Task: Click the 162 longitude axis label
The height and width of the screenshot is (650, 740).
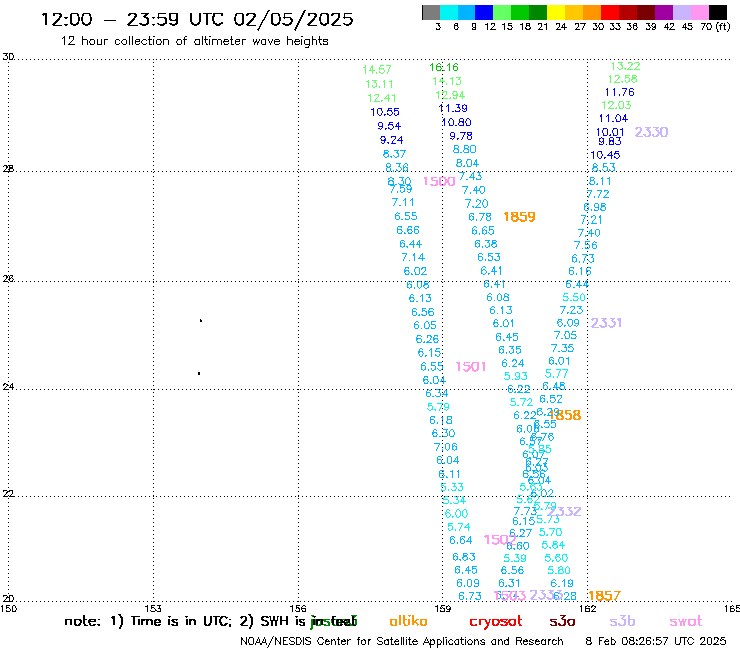Action: [587, 608]
